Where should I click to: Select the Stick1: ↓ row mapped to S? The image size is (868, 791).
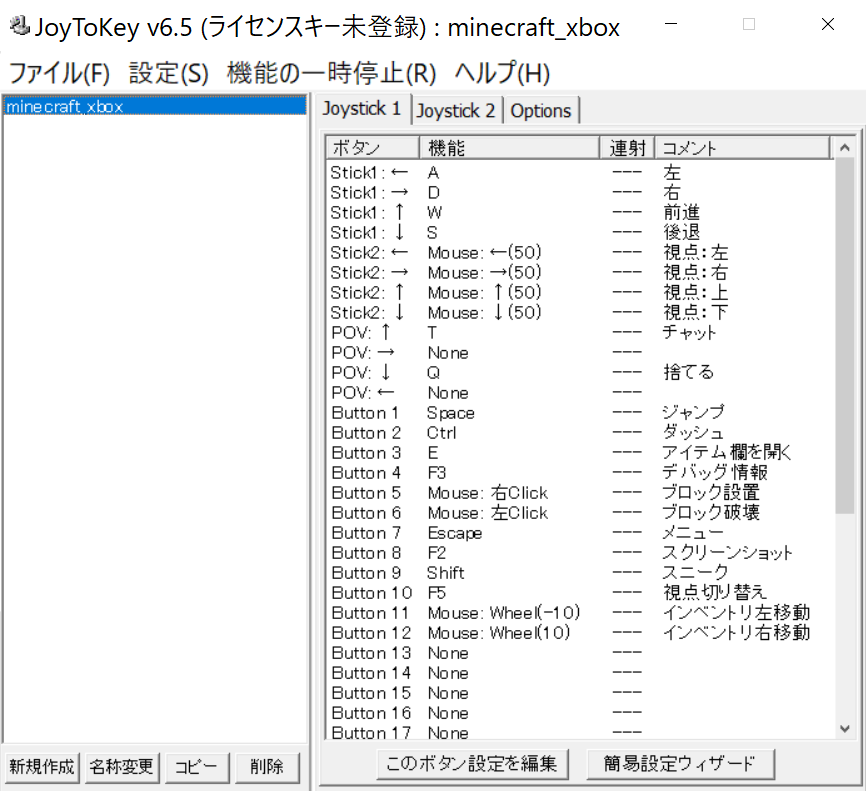tap(579, 232)
